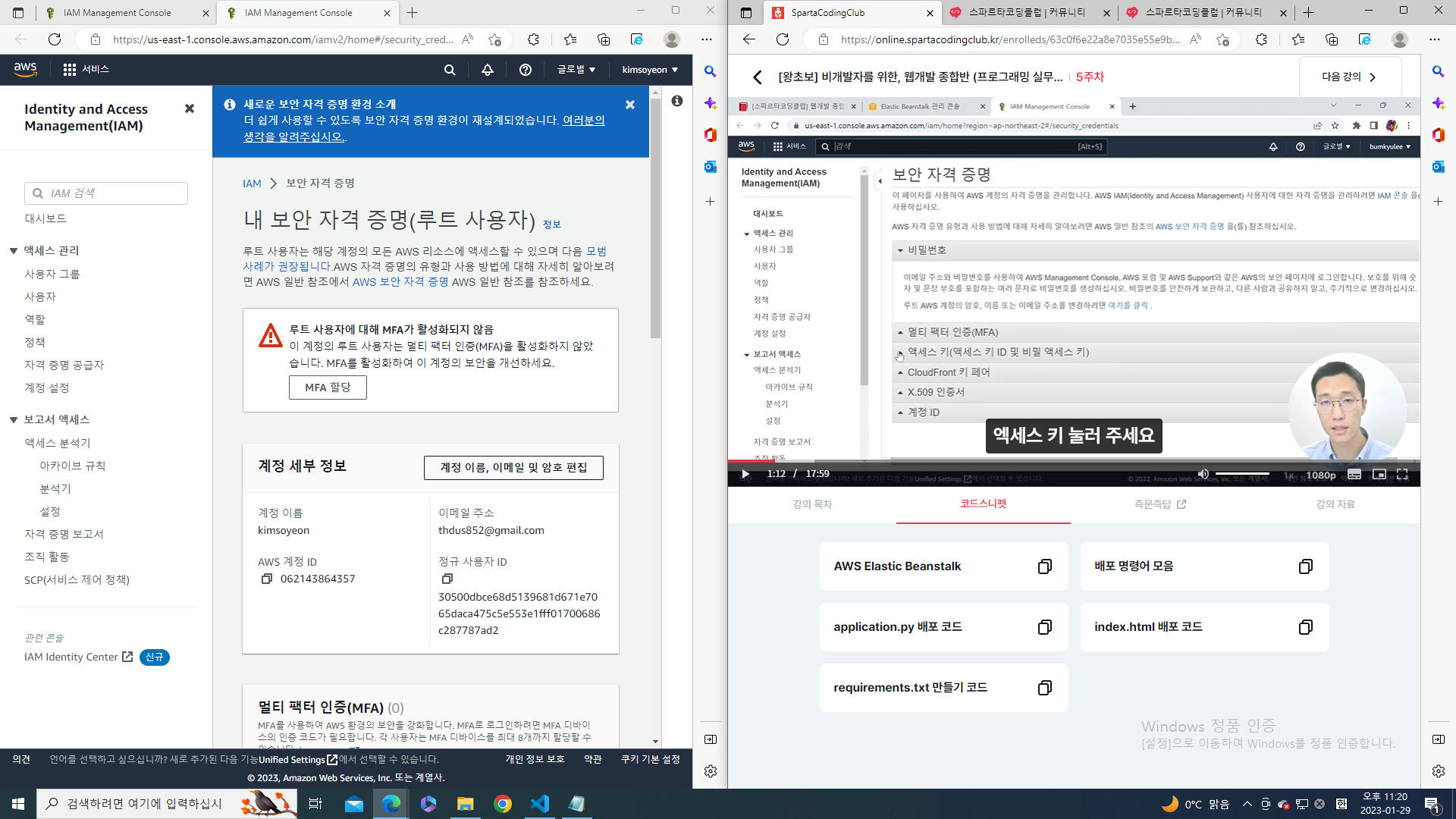Viewport: 1456px width, 819px height.
Task: Play the lecture video
Action: click(745, 474)
